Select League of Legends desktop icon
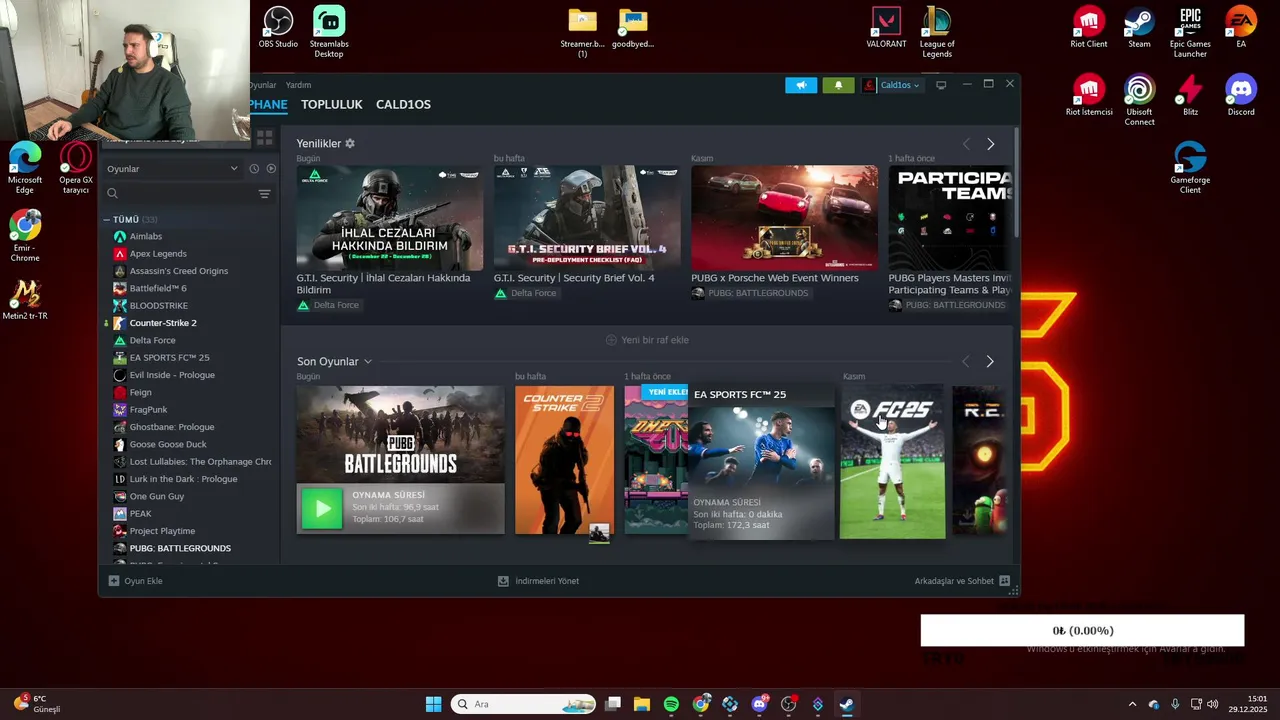This screenshot has width=1280, height=720. click(937, 32)
